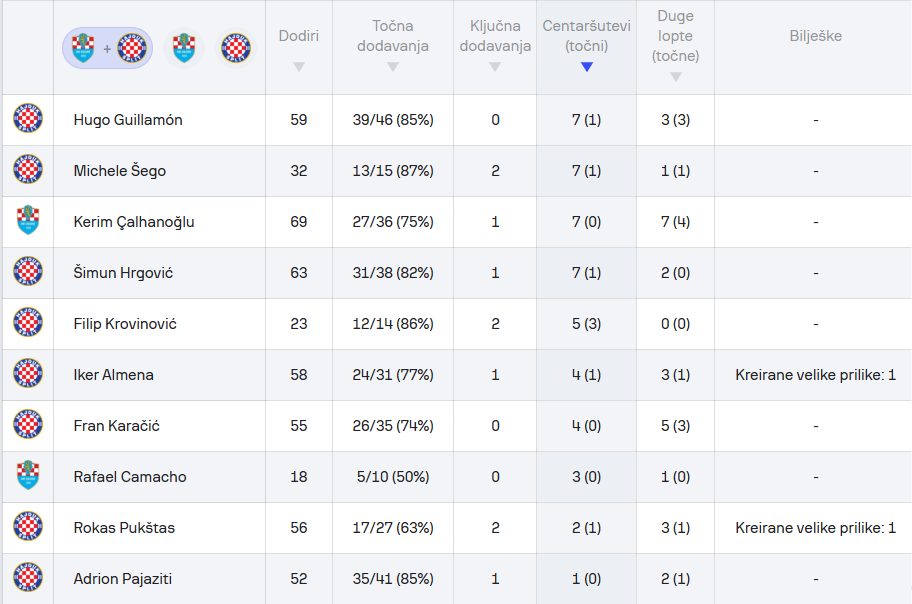Filter by the standalone Hajduk Split crest
Screen dimensions: 912x604
(x=236, y=48)
